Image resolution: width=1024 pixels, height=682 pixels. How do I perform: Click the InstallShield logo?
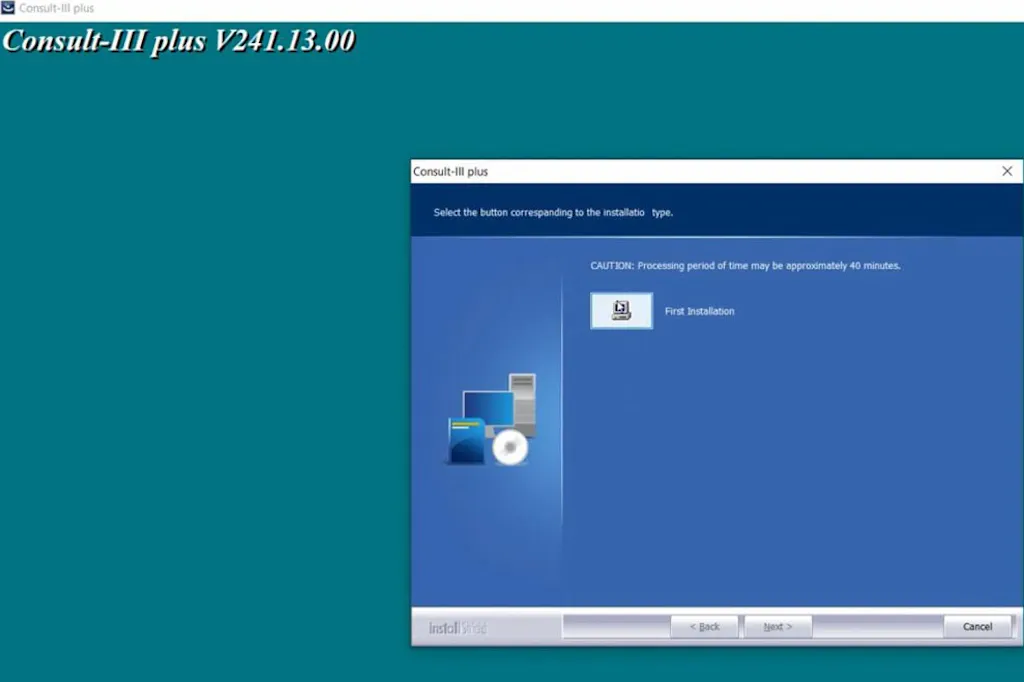[457, 627]
